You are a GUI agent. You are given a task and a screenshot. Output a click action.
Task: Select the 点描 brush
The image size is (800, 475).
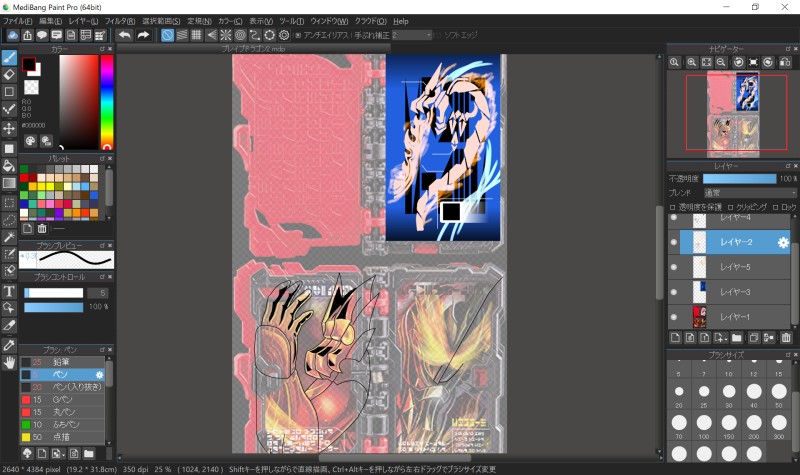pyautogui.click(x=62, y=437)
